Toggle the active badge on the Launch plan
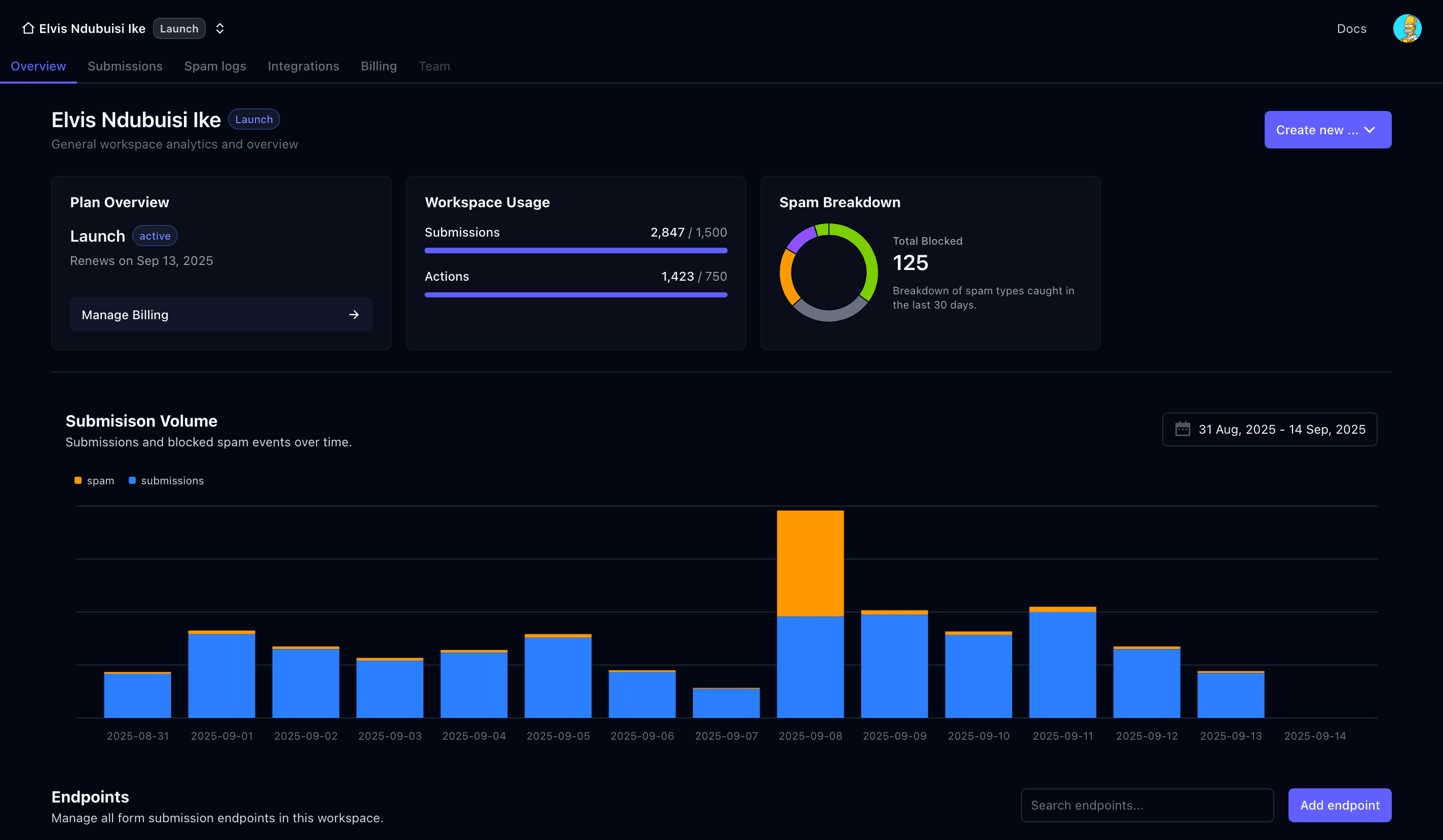Viewport: 1443px width, 840px height. point(154,236)
